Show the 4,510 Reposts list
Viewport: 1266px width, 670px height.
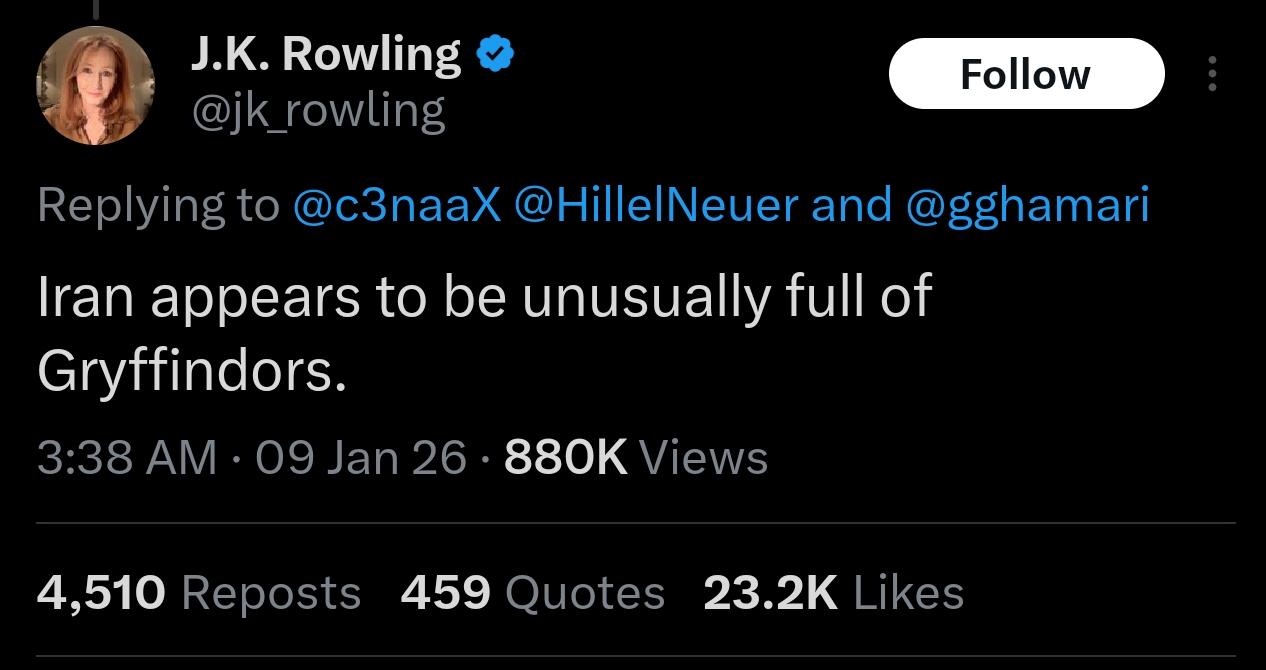click(x=198, y=593)
